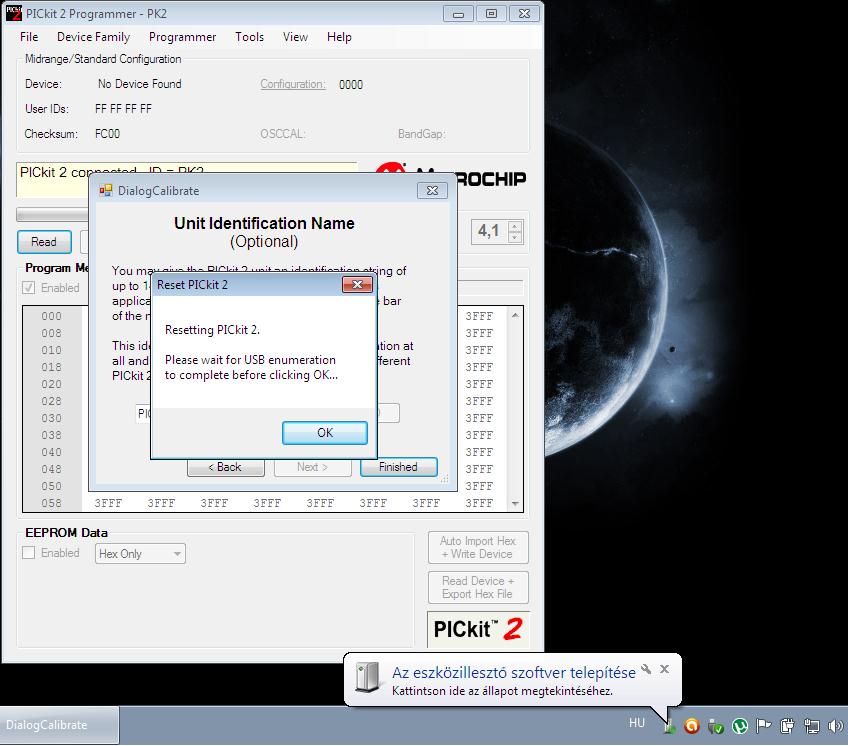Screen dimensions: 848x746
Task: Click the Back button in DialogCalibrate
Action: [226, 467]
